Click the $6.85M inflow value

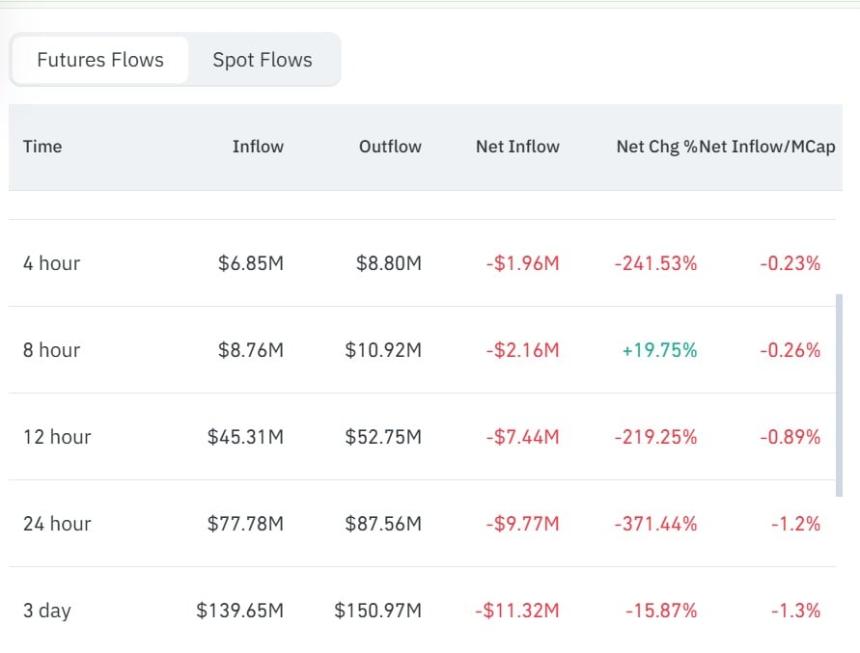251,263
